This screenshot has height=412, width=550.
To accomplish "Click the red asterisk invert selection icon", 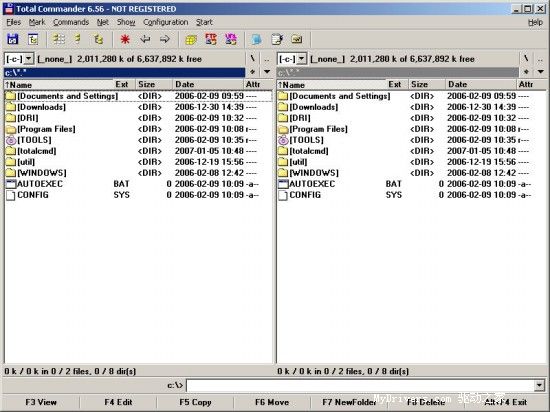I will (125, 39).
